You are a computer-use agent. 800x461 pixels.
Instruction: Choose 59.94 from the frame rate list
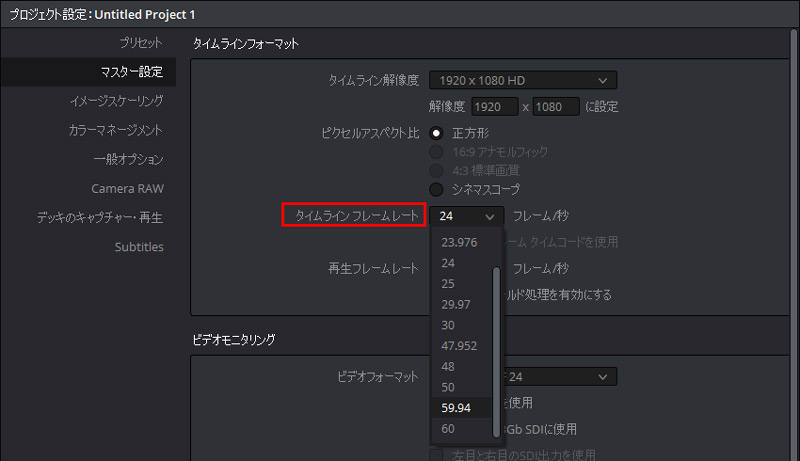pyautogui.click(x=462, y=408)
